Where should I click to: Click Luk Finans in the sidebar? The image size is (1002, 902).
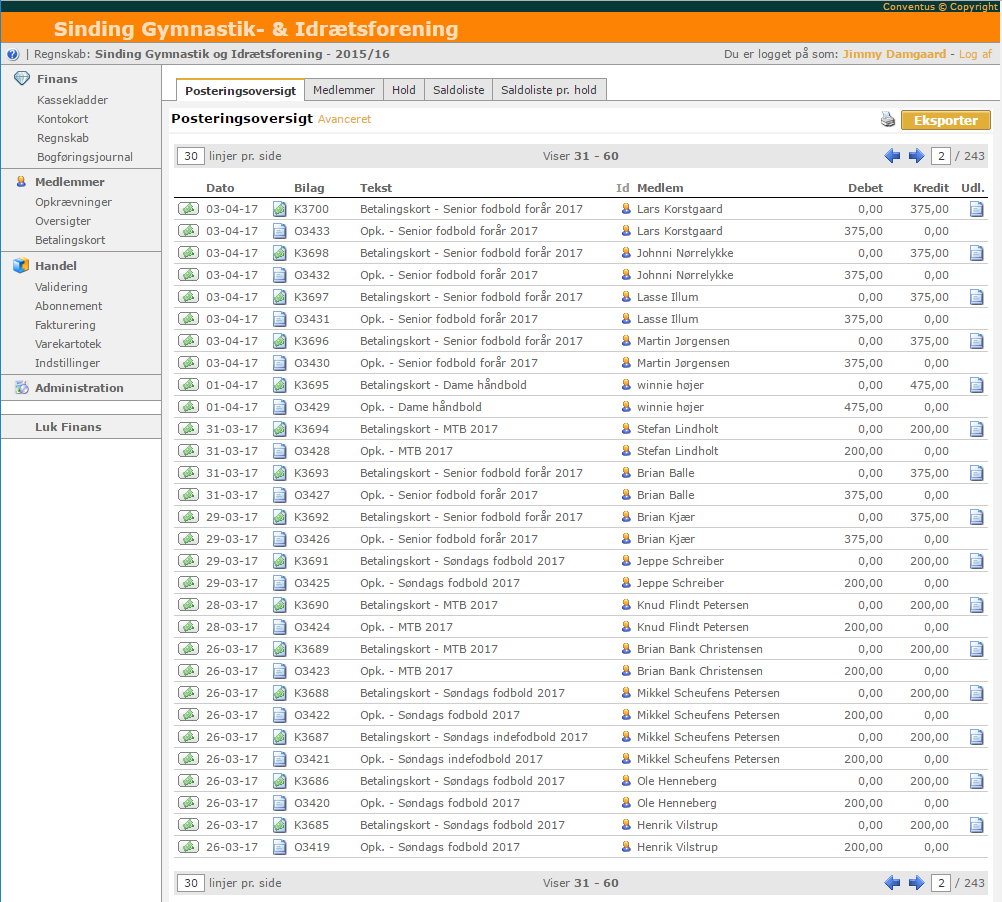68,427
